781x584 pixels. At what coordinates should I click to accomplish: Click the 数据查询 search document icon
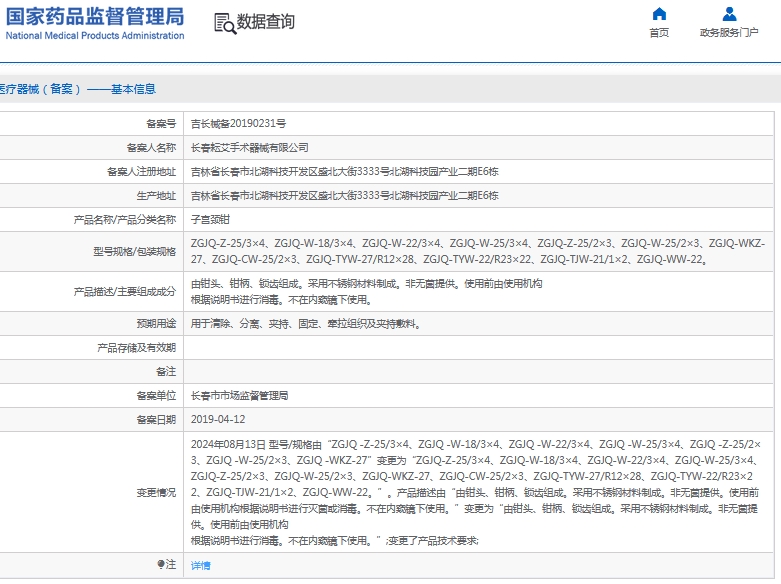(x=225, y=23)
